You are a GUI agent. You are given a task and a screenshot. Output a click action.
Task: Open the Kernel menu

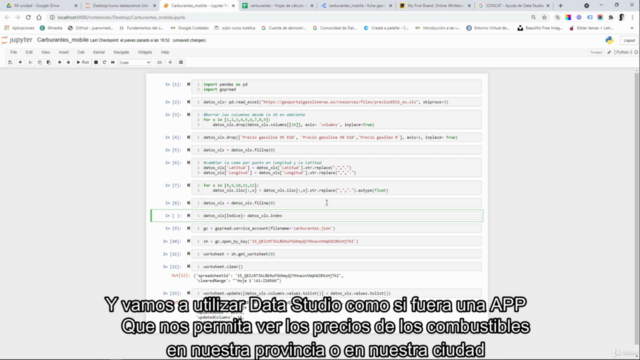point(99,52)
